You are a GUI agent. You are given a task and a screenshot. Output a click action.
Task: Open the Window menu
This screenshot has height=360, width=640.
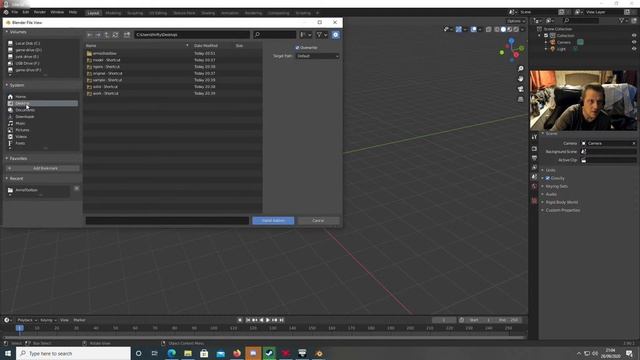57,12
